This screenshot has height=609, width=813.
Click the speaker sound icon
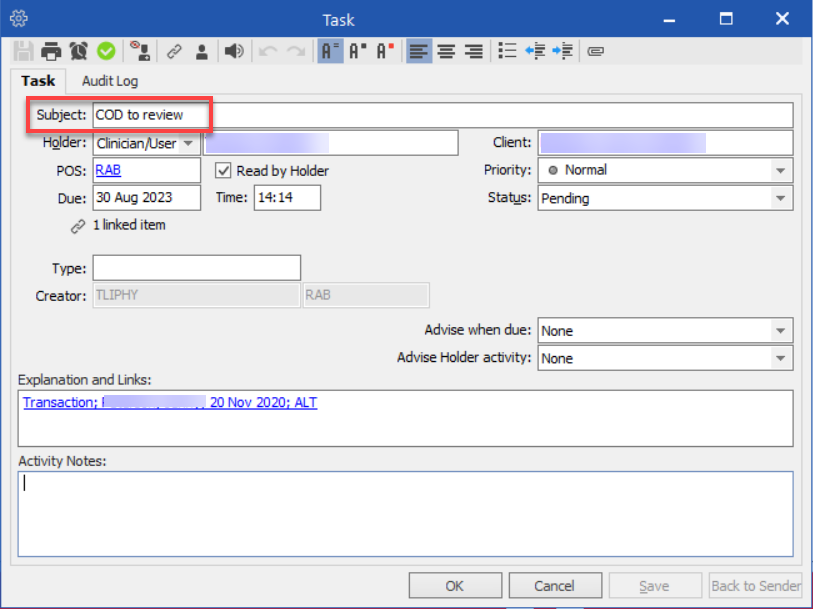click(x=233, y=51)
